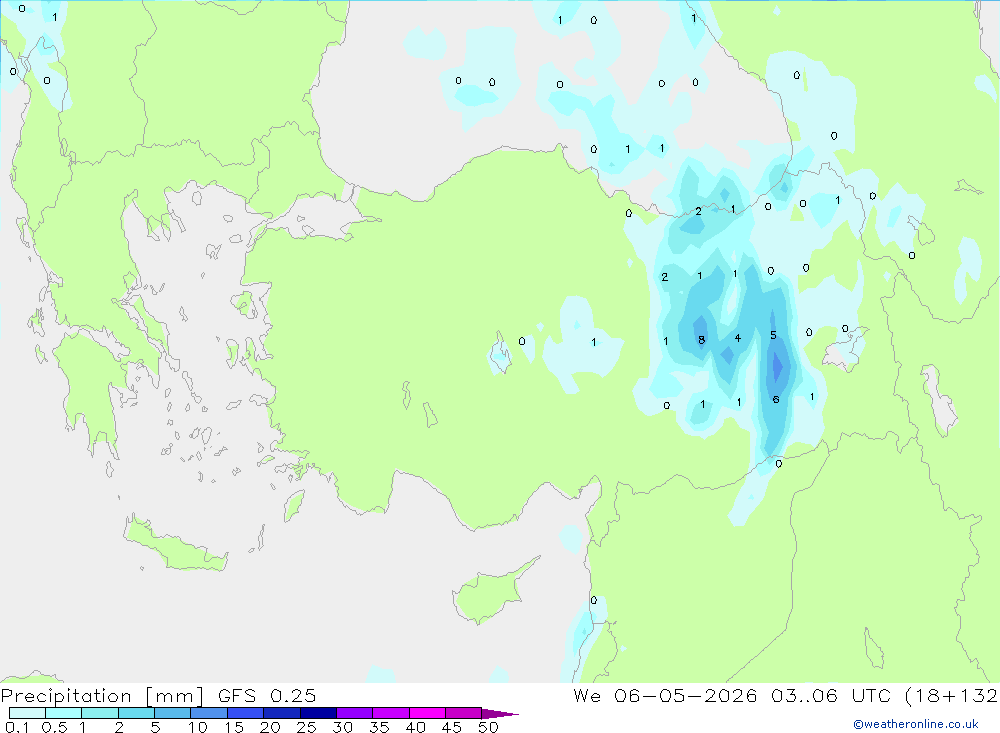The width and height of the screenshot is (1000, 733).
Task: Click the 5–10 mm legend color swatch
Action: pos(173,713)
